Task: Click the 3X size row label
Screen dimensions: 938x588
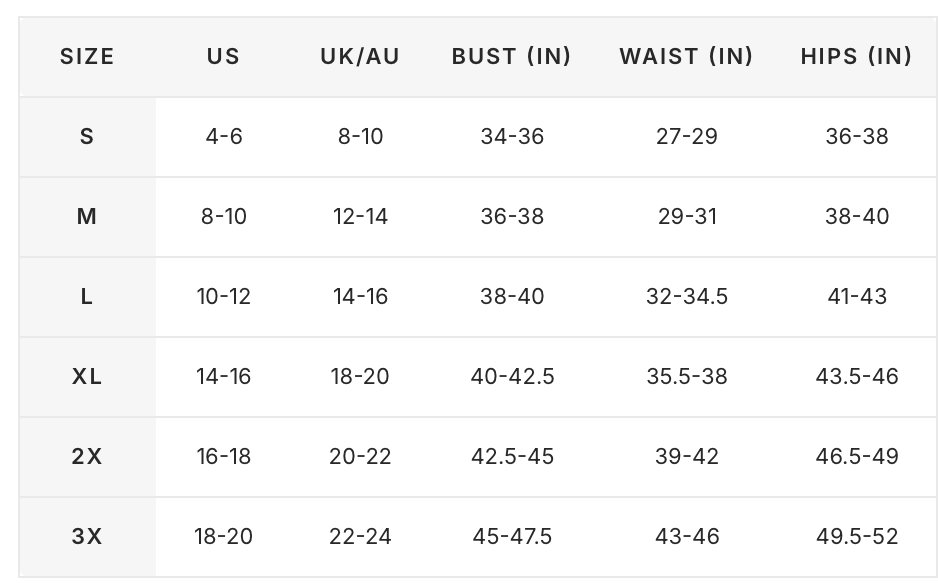Action: (x=87, y=537)
